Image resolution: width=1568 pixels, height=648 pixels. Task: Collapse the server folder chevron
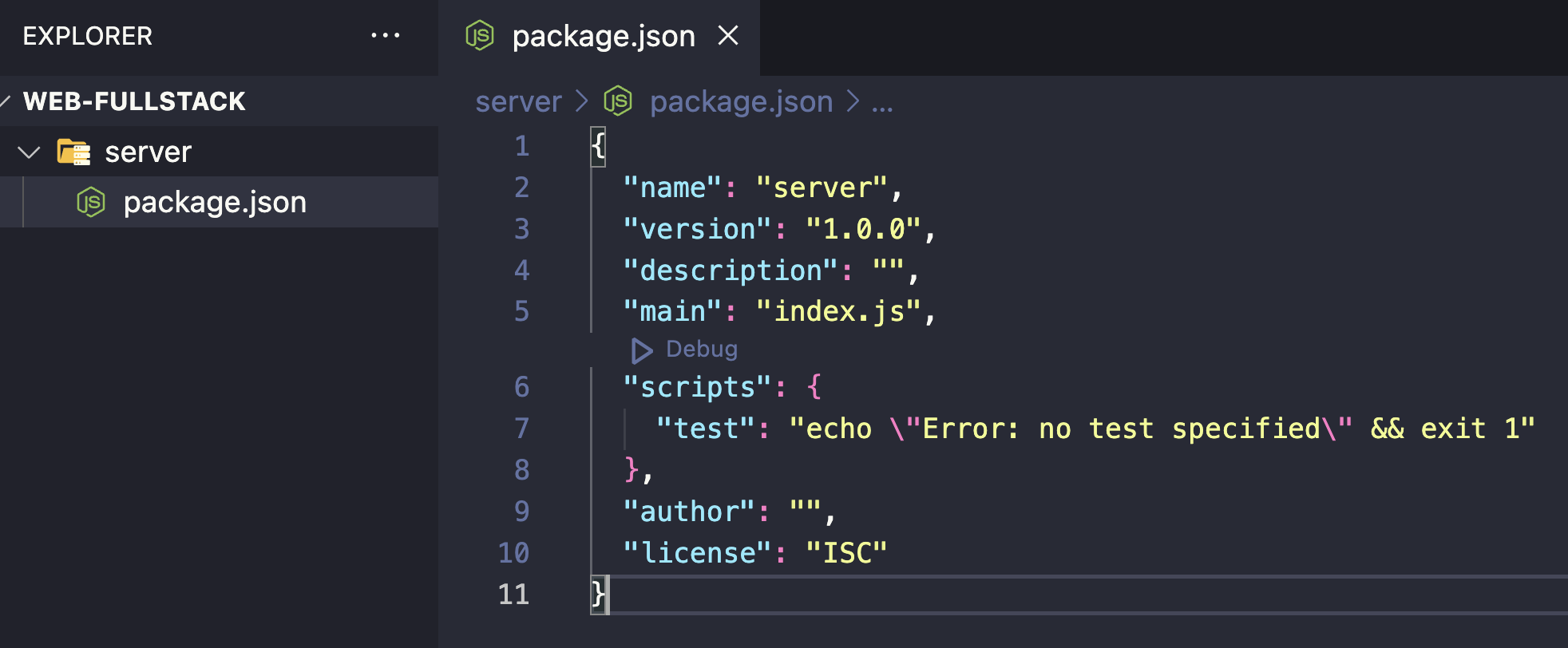pyautogui.click(x=29, y=152)
